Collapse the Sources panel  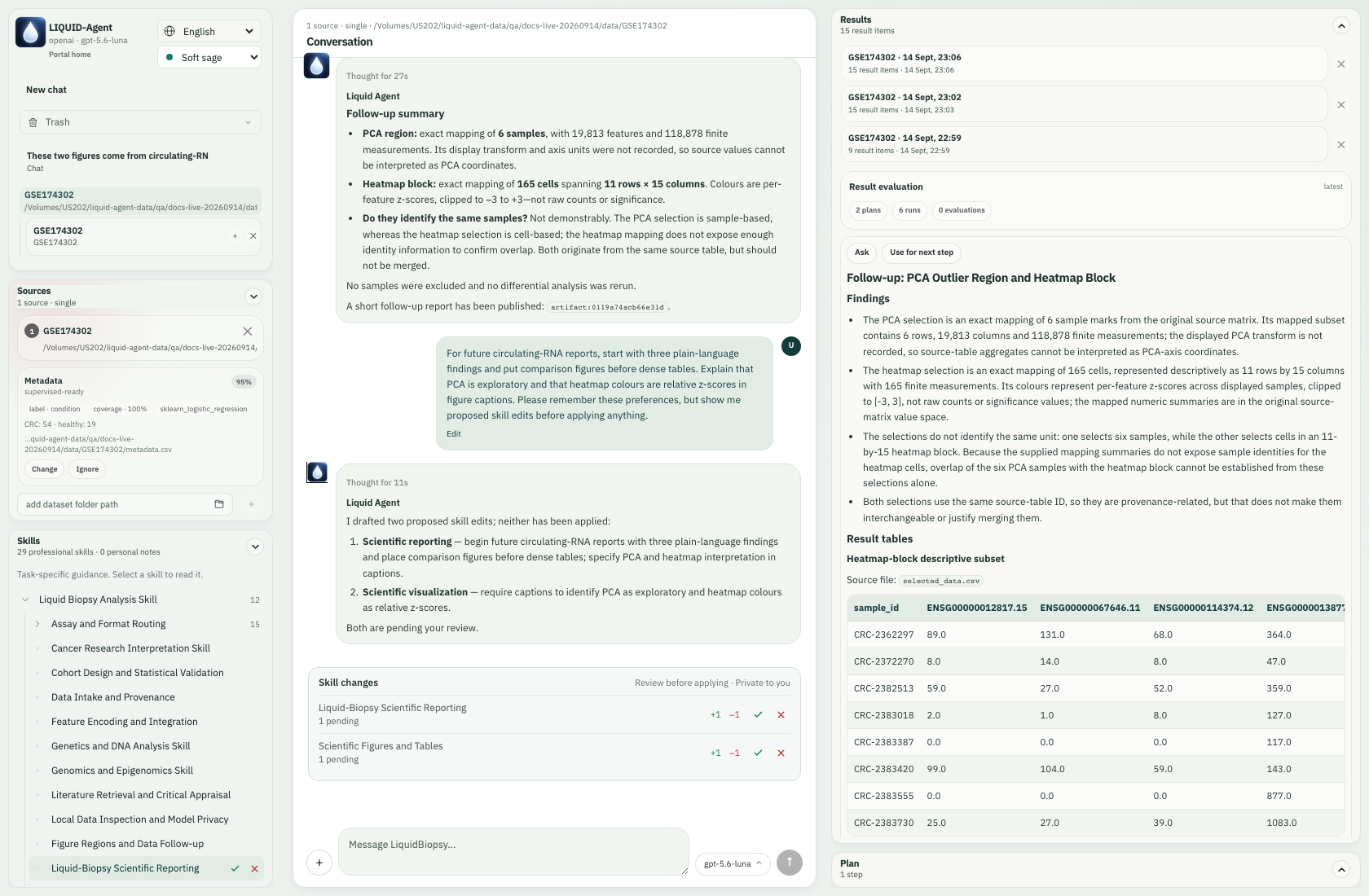pyautogui.click(x=253, y=296)
